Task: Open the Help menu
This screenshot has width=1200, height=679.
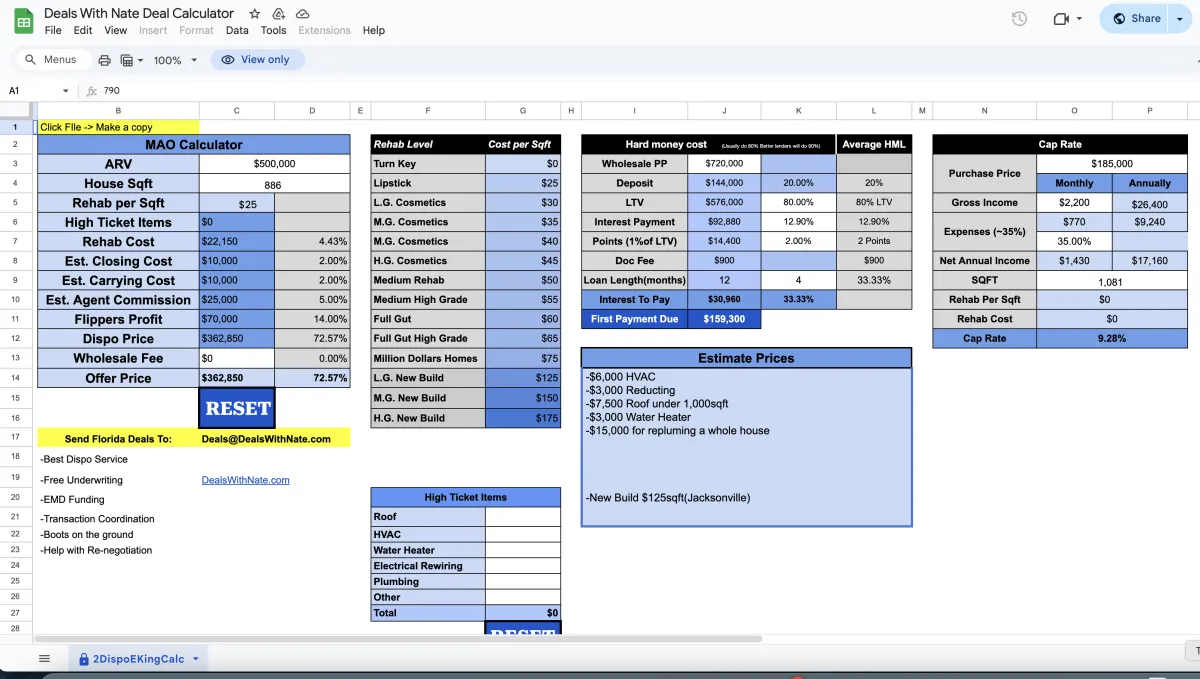Action: point(374,30)
